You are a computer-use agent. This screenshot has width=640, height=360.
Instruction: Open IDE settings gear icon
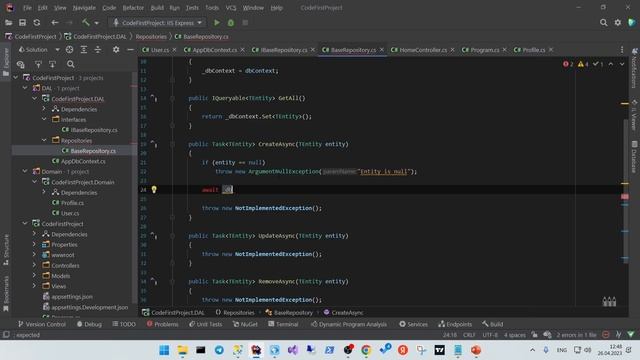[x=618, y=23]
